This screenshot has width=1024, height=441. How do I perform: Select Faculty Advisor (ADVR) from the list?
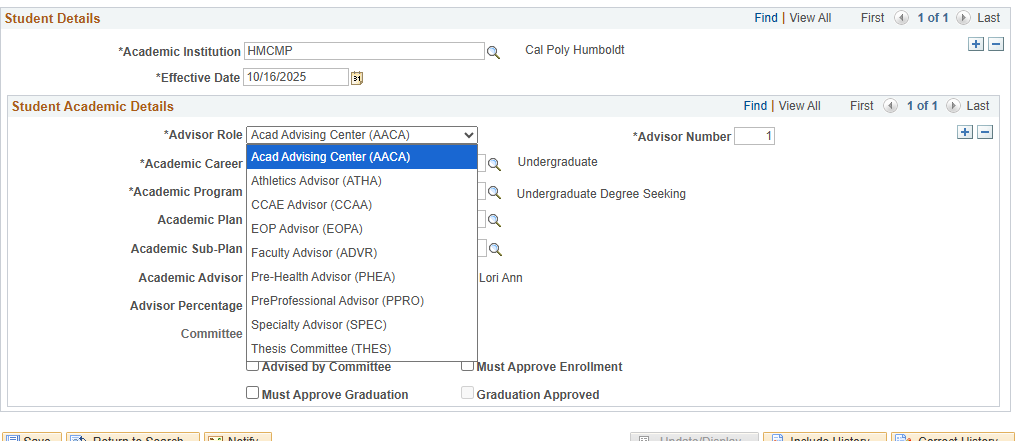(314, 253)
